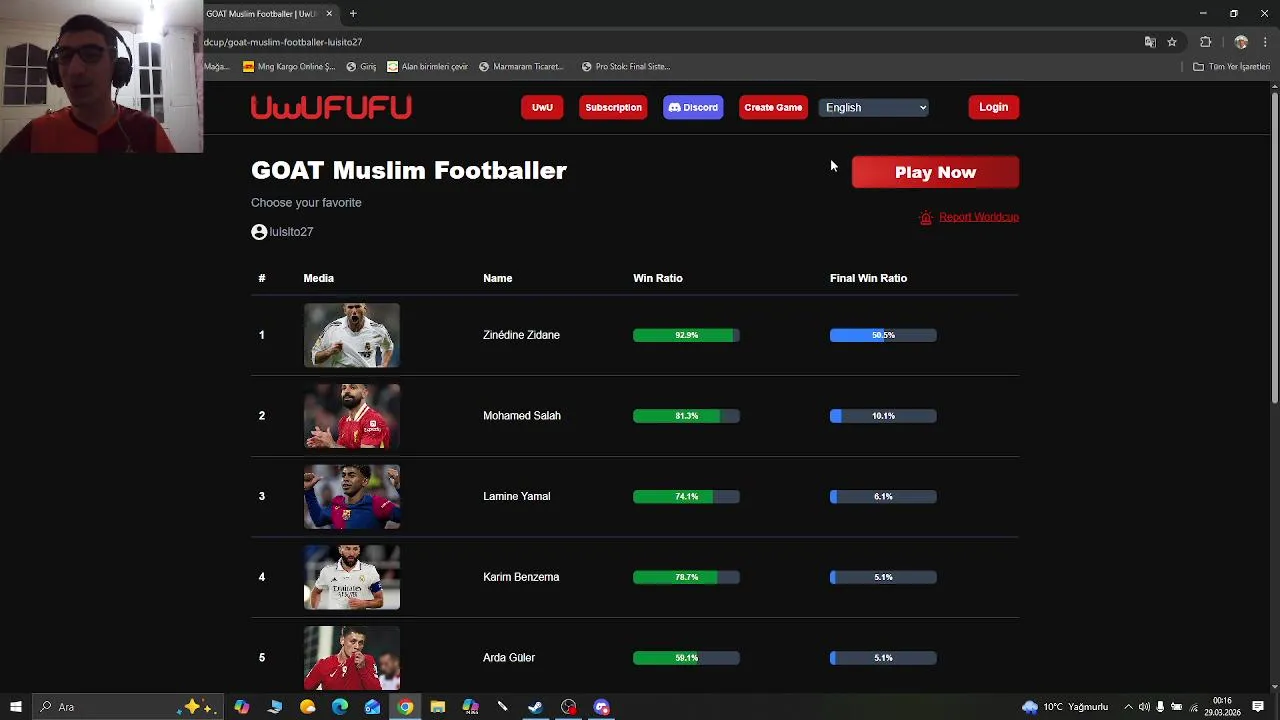
Task: Select the name Zinédine Zidane
Action: click(x=521, y=335)
